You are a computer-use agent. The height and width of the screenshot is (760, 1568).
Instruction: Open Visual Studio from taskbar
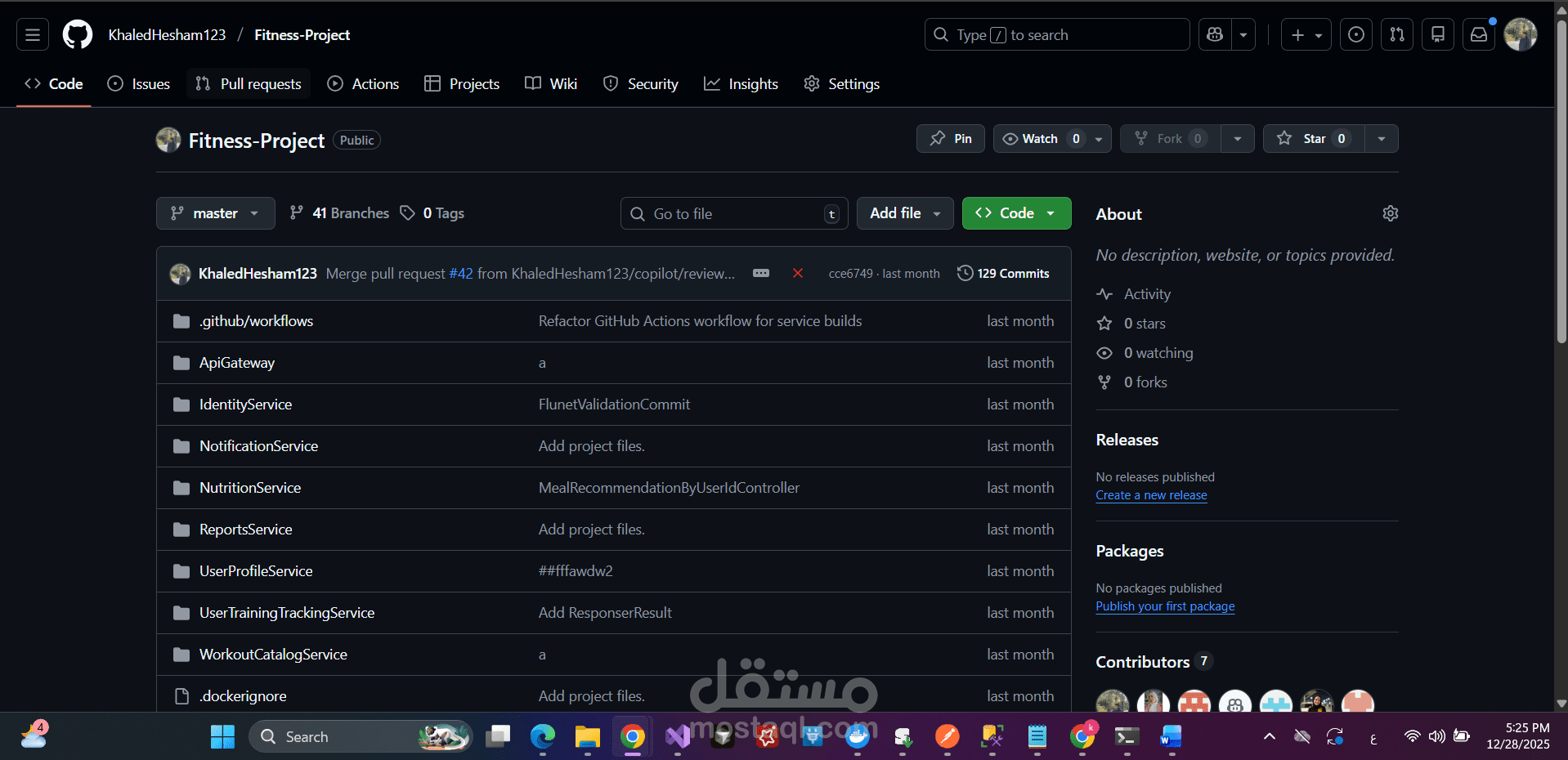[x=677, y=736]
